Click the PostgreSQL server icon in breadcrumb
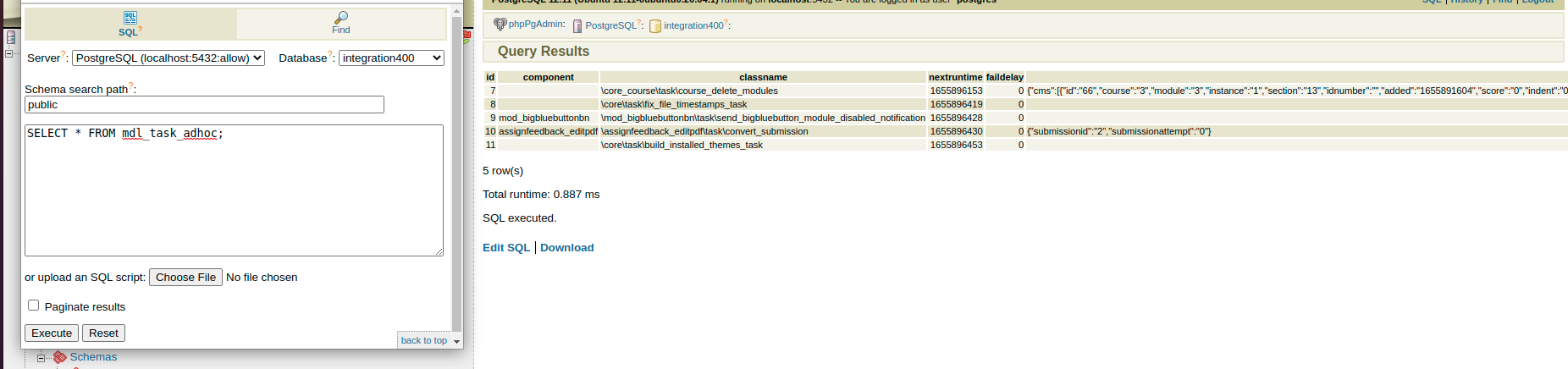Screen dimensions: 1568x369 (x=577, y=26)
